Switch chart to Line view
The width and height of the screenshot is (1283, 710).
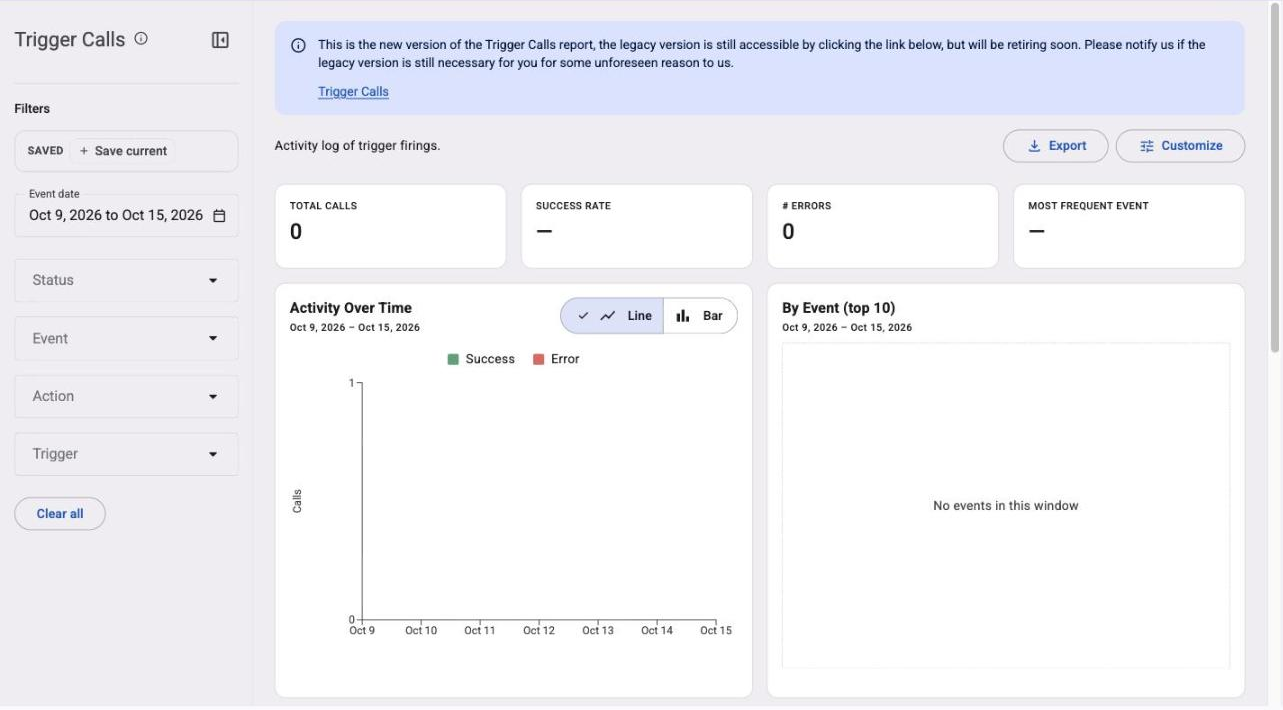tap(612, 316)
